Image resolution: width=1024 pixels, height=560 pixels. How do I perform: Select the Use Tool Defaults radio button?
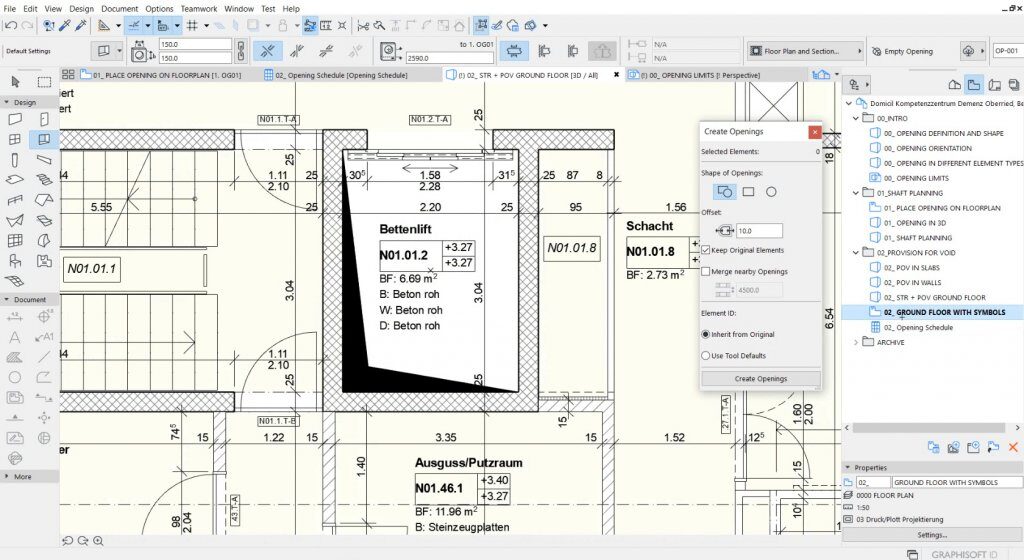(x=707, y=355)
